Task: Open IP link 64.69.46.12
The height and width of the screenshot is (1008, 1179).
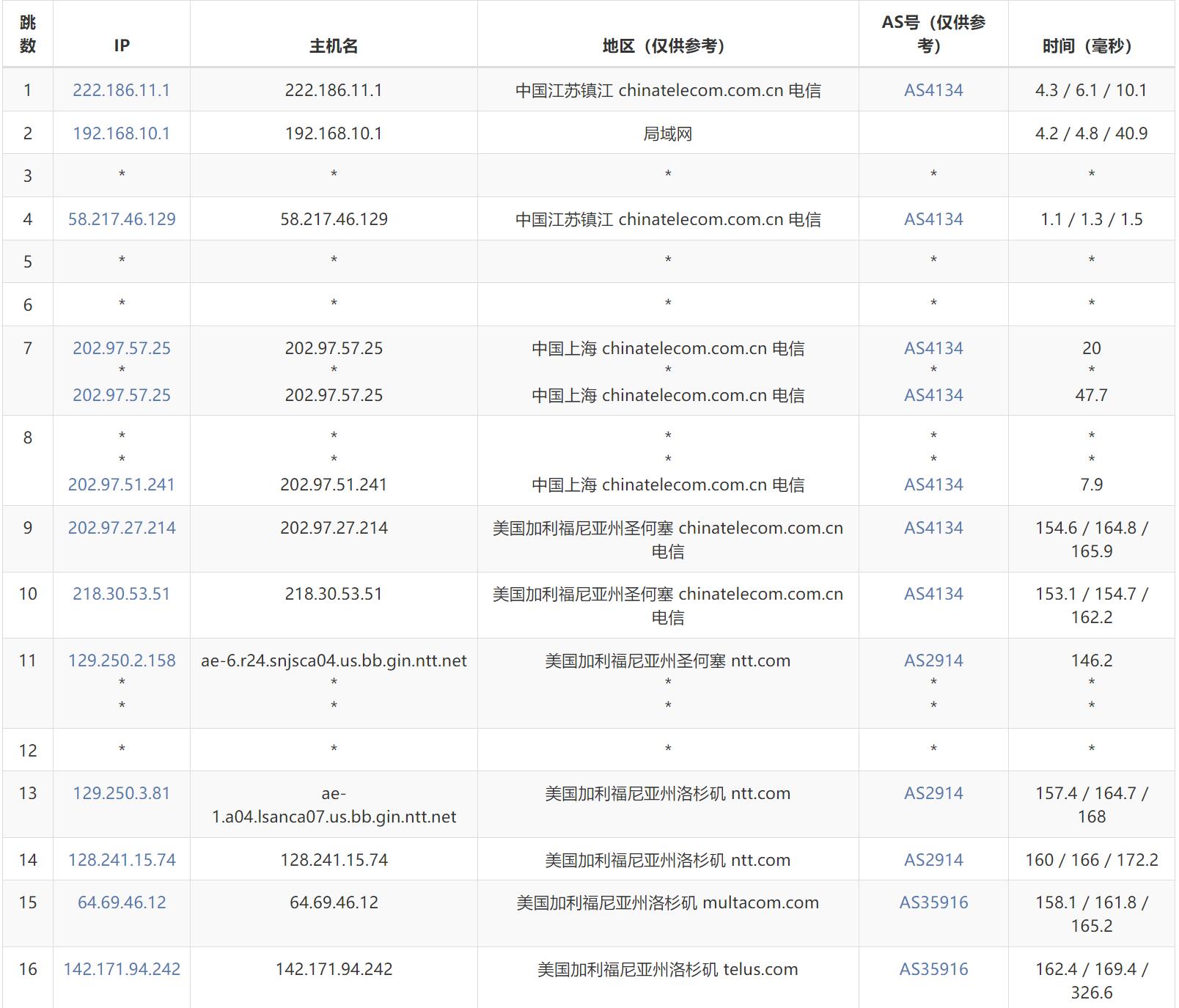Action: (x=122, y=902)
